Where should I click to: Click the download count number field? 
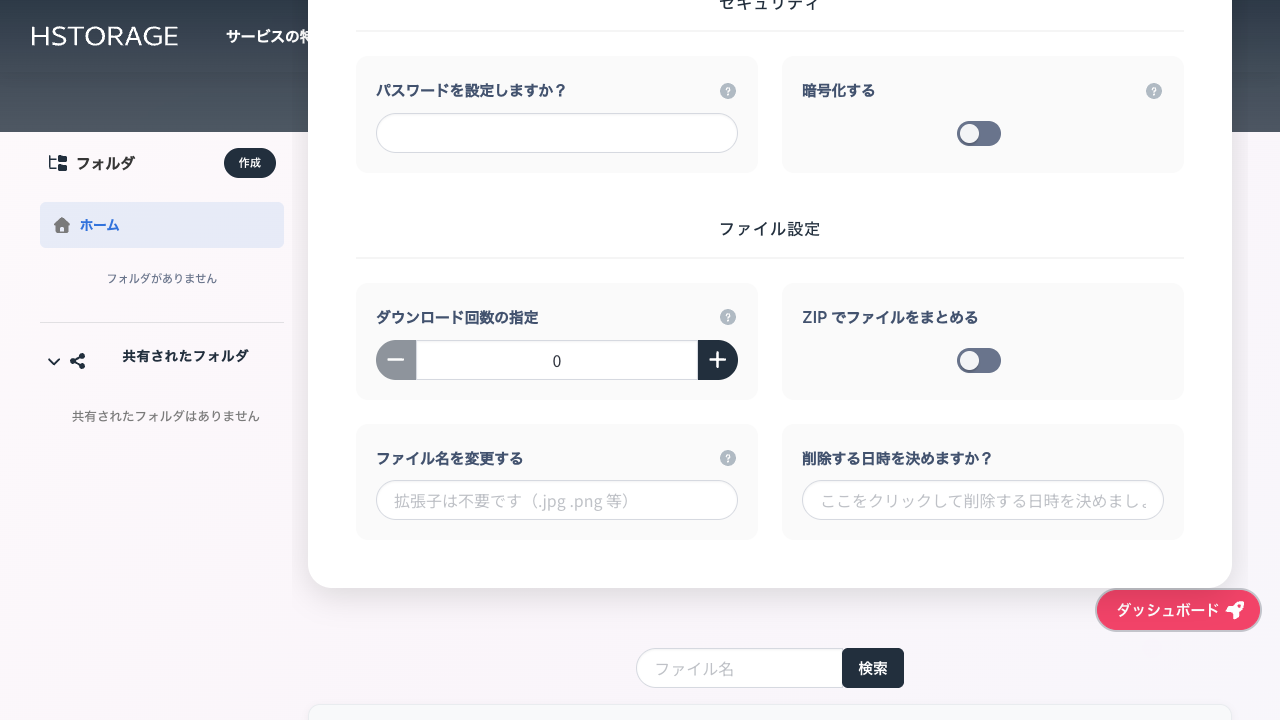click(x=557, y=360)
